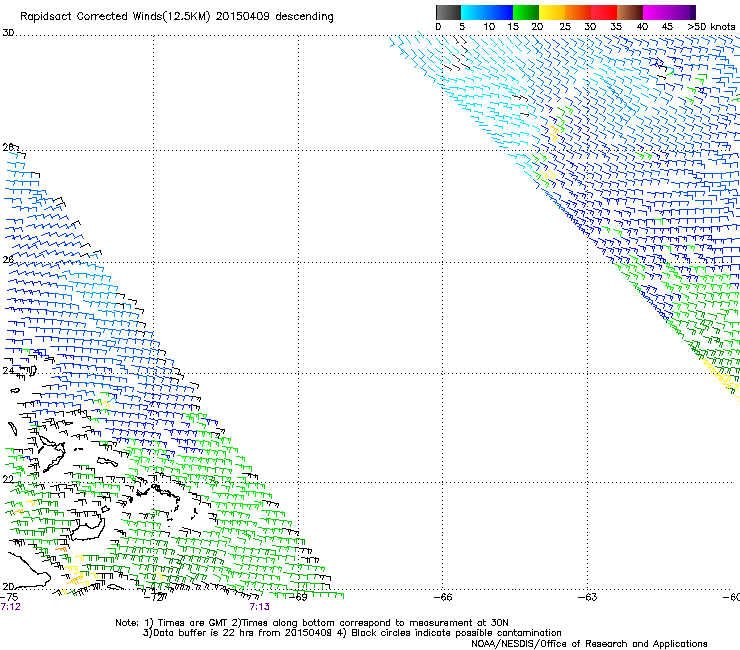
Task: Click the chart title 'Rapidscat Corrected Winds(12.5KM)'
Action: [x=115, y=17]
